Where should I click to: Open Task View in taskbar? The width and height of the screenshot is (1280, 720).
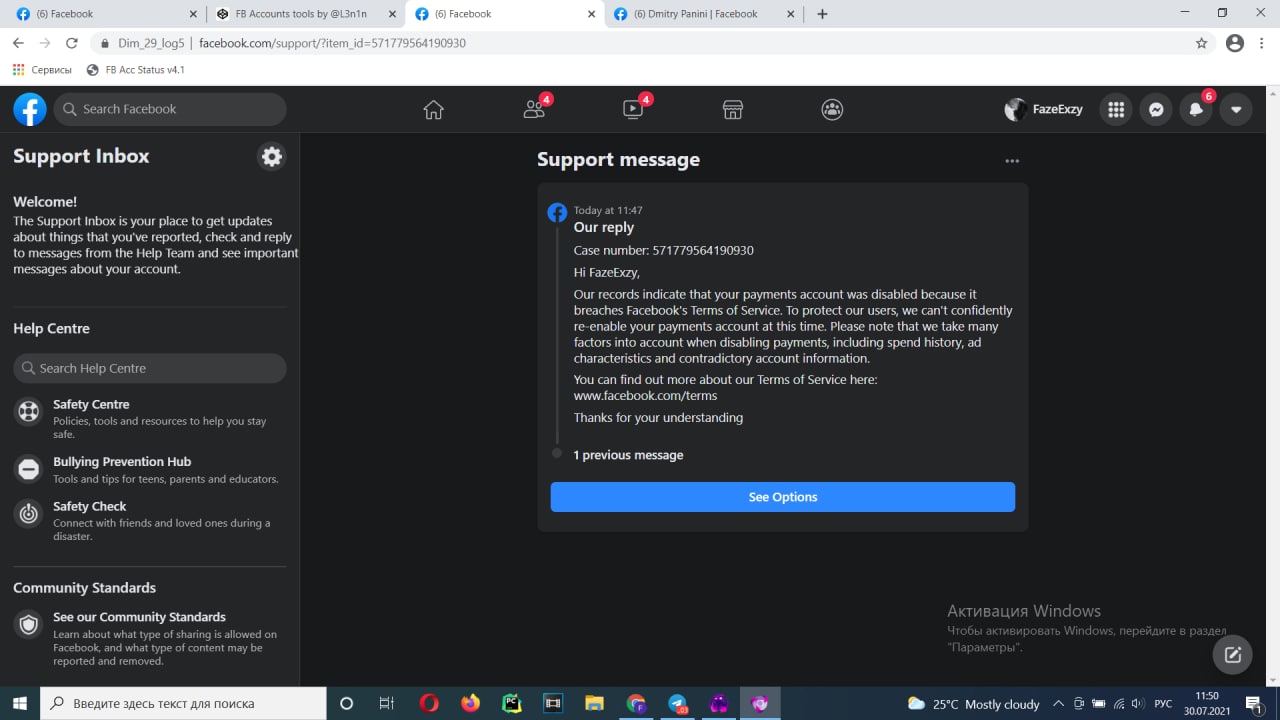click(x=387, y=703)
